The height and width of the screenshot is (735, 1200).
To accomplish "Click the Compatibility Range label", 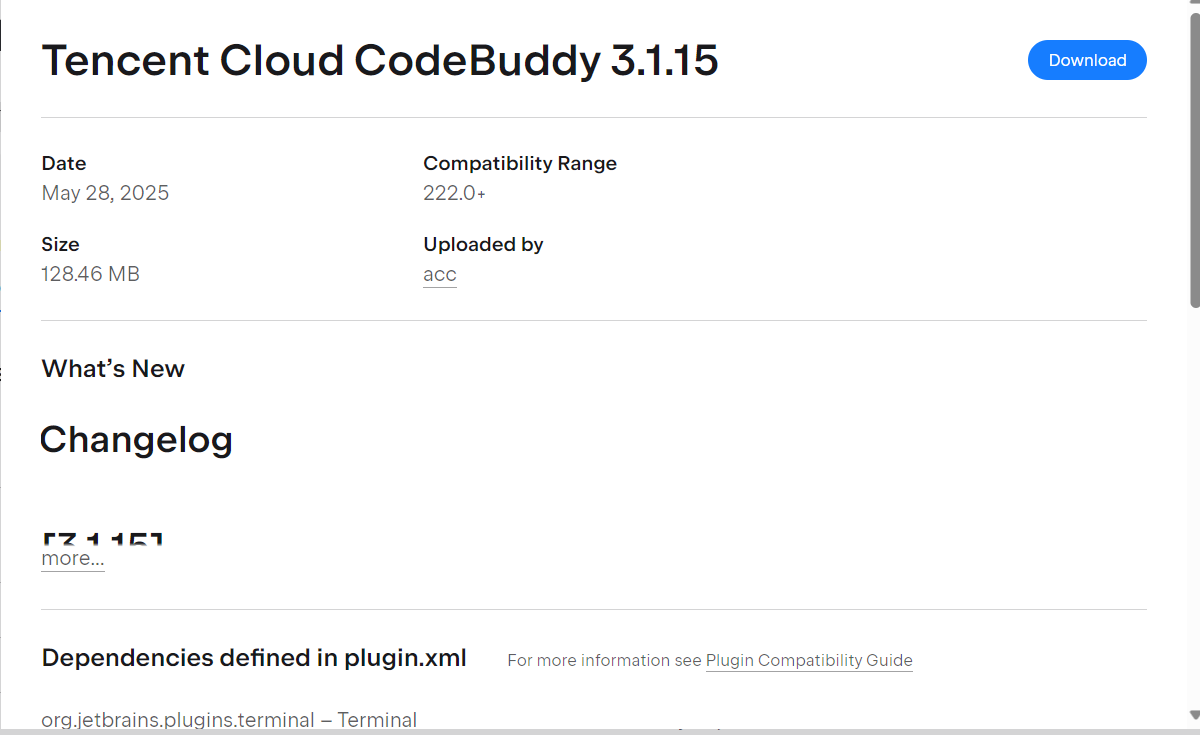I will (520, 163).
